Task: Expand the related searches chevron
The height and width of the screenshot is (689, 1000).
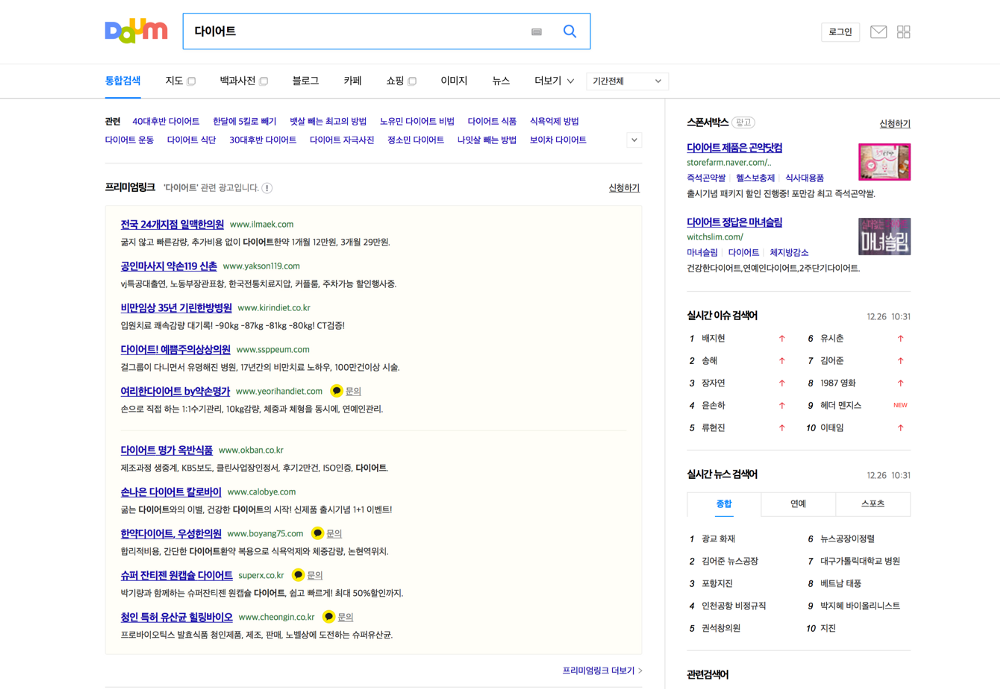Action: [x=634, y=140]
